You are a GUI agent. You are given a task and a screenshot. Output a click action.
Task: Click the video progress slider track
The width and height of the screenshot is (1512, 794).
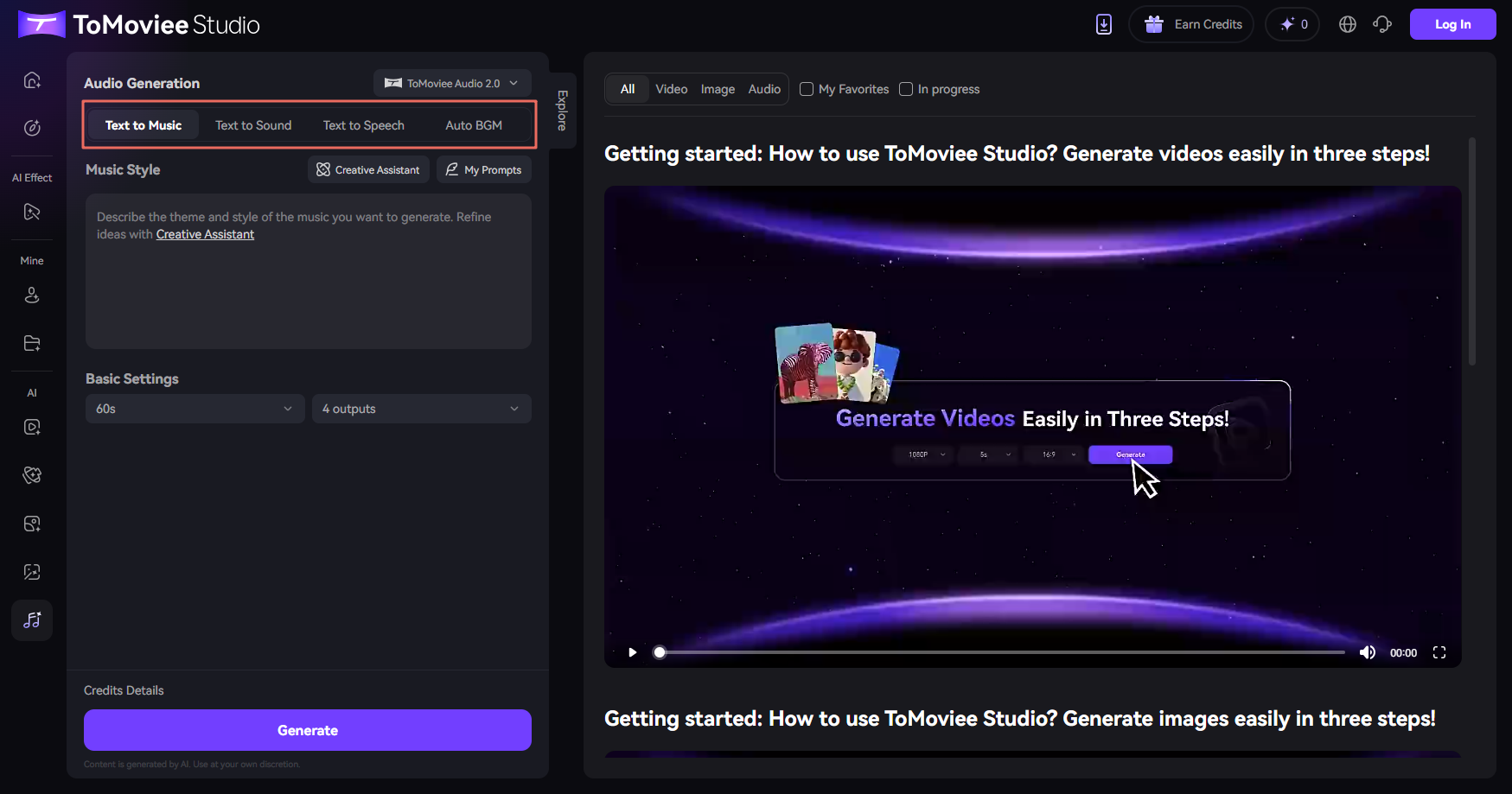click(x=1001, y=652)
